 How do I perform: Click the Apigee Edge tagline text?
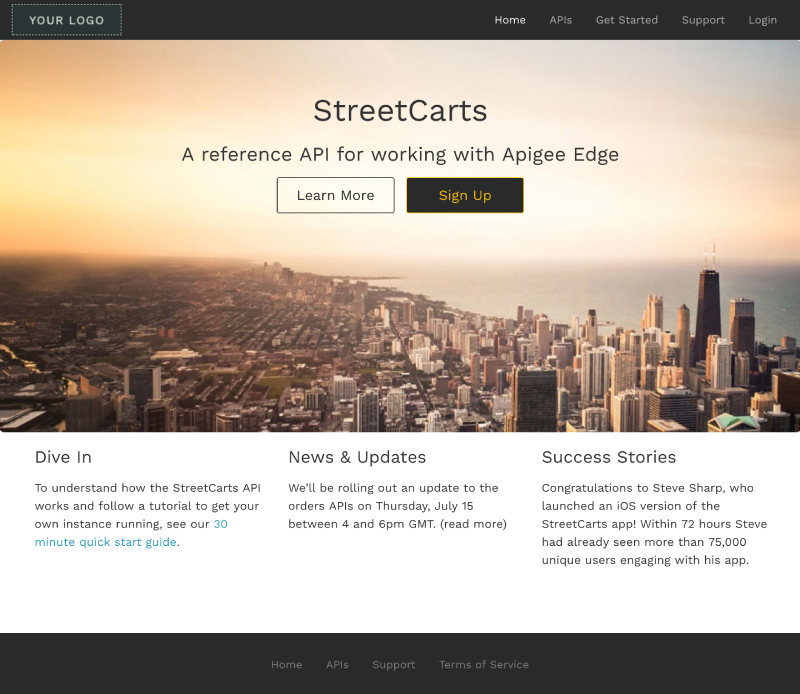click(400, 154)
